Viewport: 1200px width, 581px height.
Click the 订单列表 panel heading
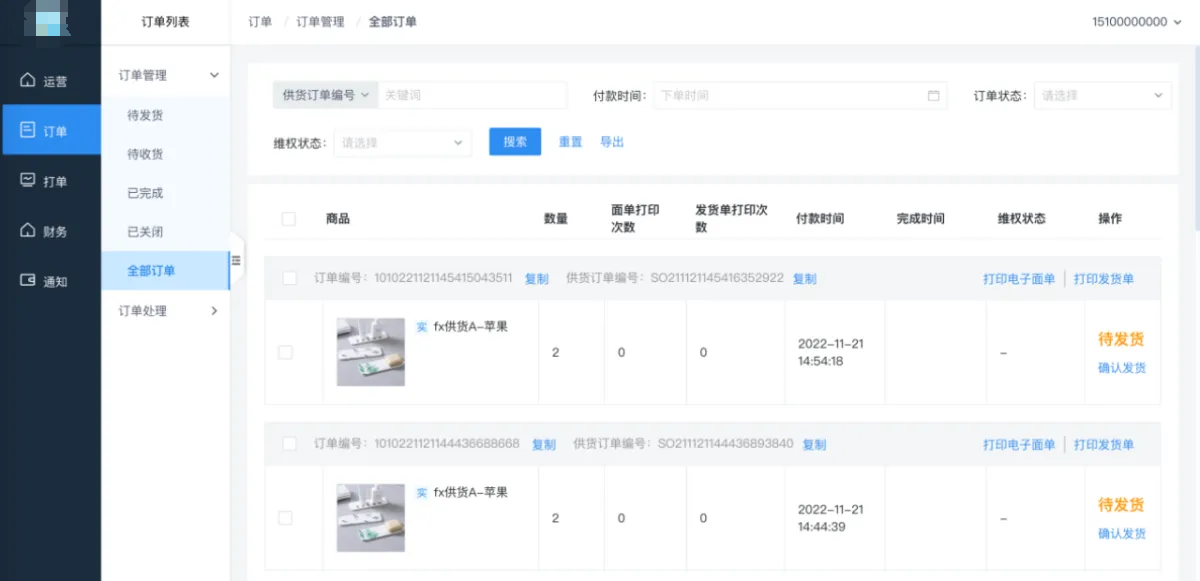tap(165, 22)
